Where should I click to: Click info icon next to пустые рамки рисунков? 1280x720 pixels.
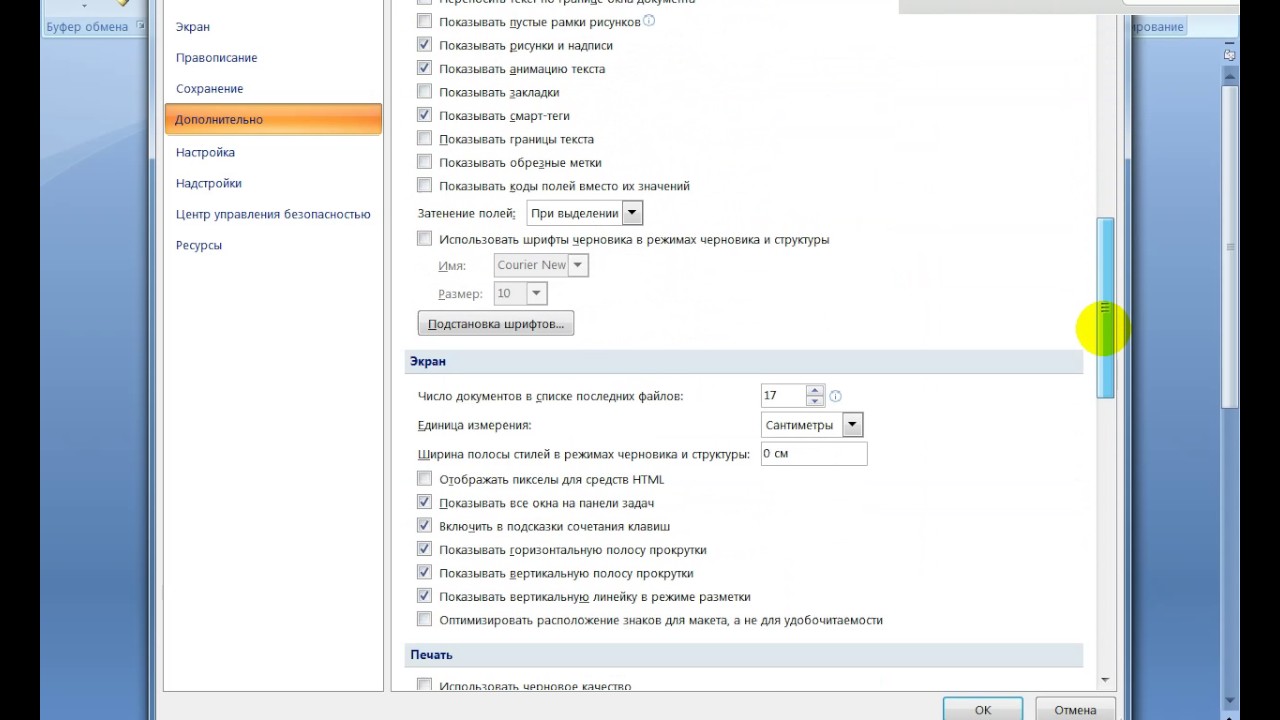point(649,20)
